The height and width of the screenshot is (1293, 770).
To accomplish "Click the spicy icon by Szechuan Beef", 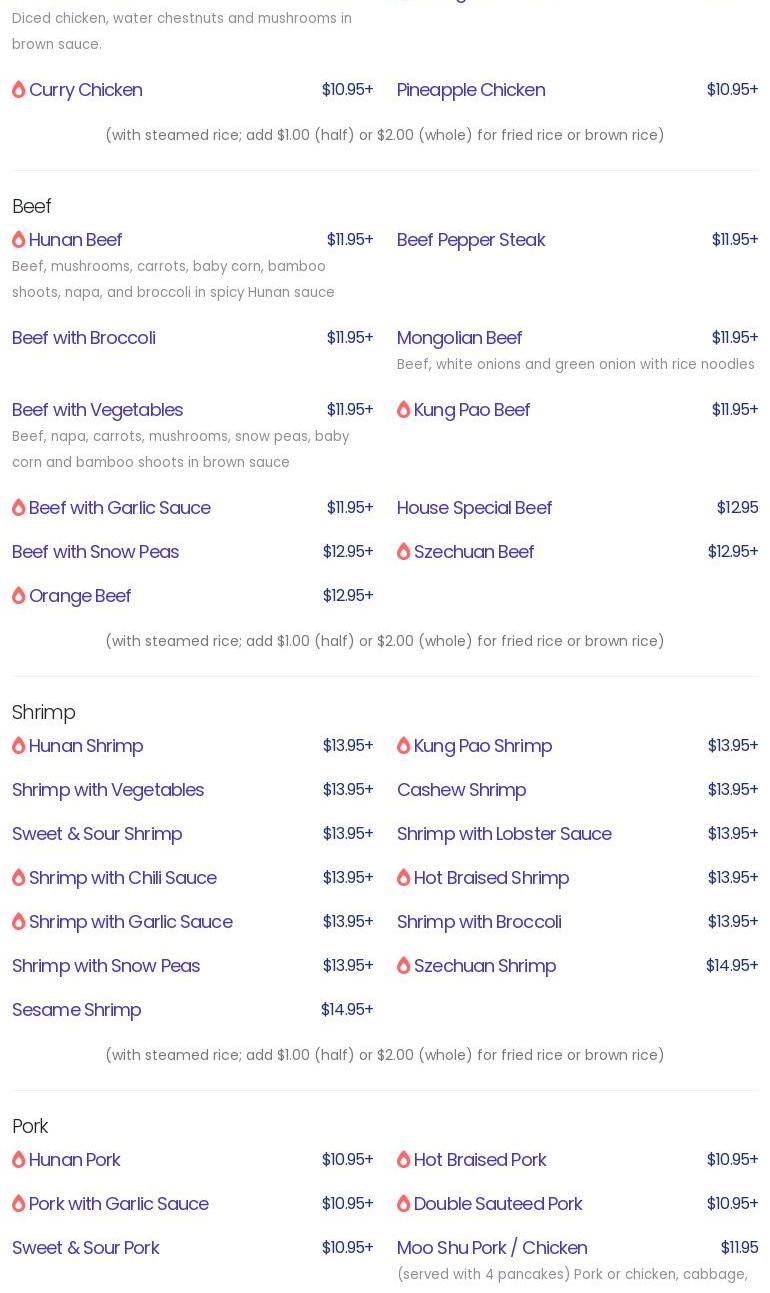I will [x=403, y=552].
